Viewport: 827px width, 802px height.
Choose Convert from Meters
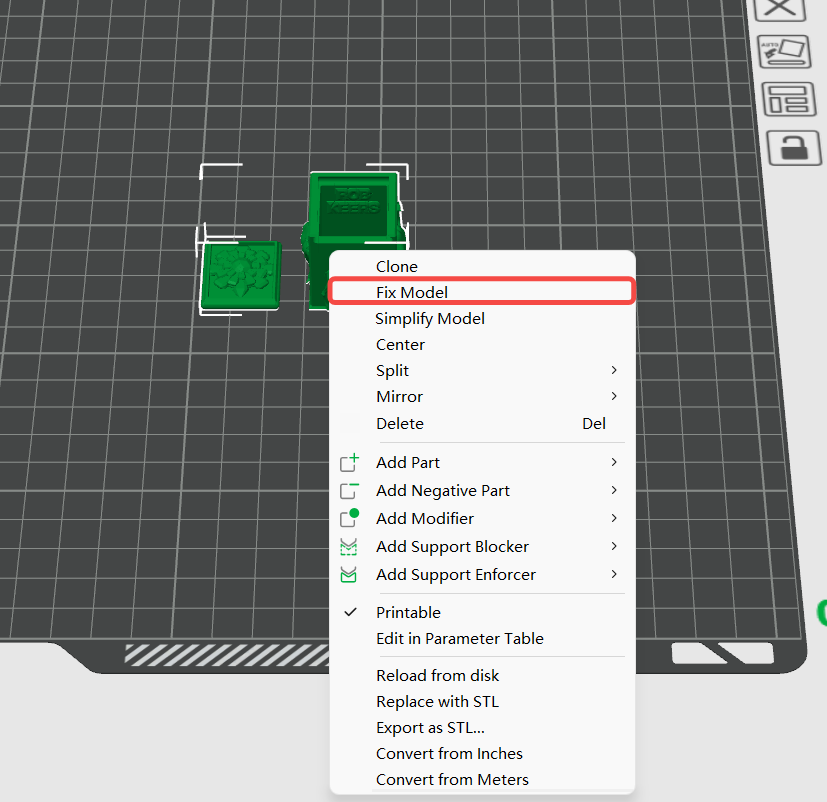482,779
